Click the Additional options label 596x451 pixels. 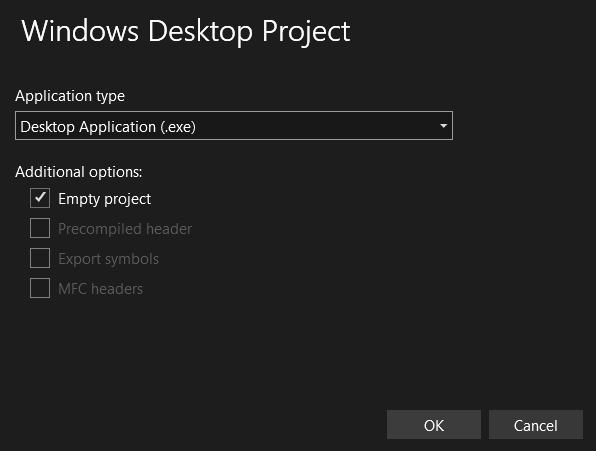[79, 172]
